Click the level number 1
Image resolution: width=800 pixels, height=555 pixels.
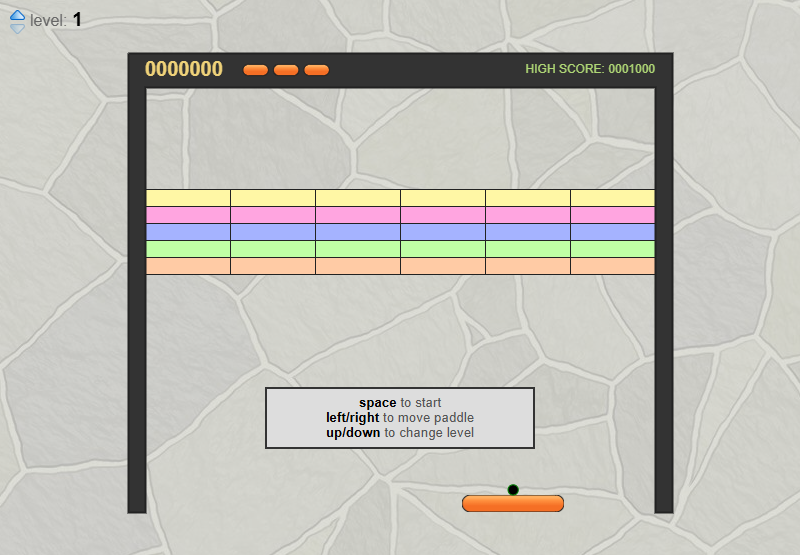point(77,20)
